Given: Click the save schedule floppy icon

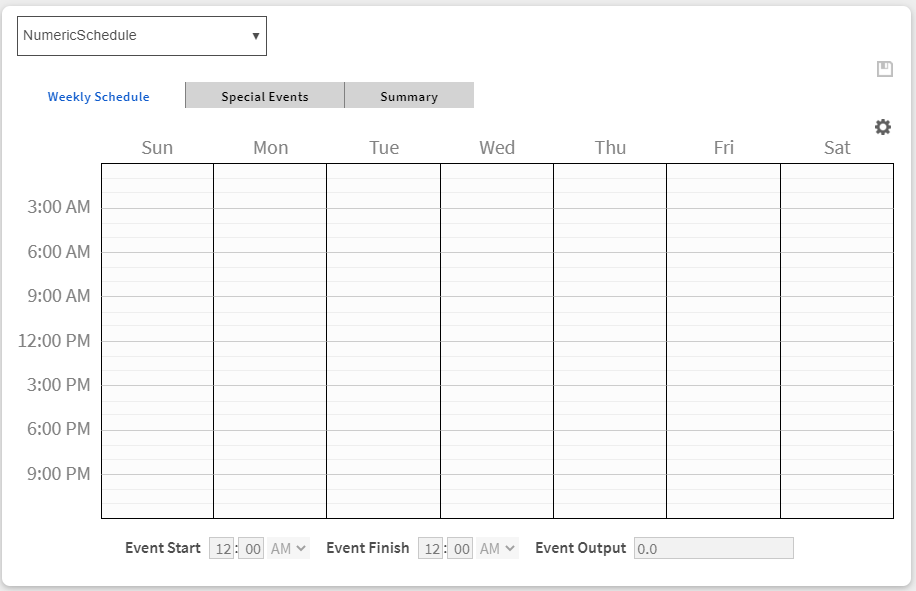Looking at the screenshot, I should point(884,69).
